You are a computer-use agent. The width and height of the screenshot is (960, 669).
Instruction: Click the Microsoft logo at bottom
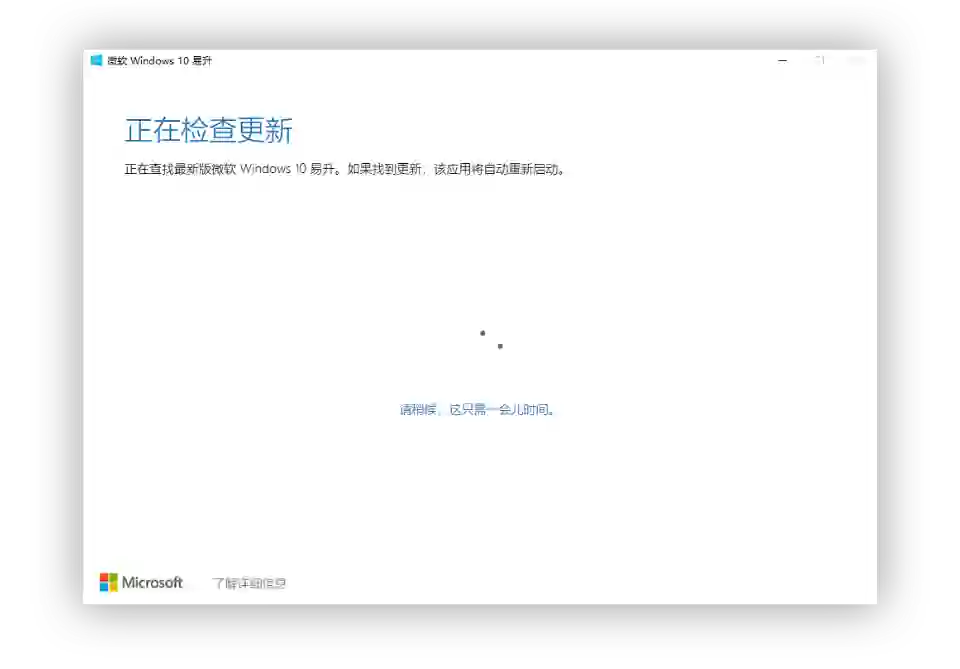point(141,582)
